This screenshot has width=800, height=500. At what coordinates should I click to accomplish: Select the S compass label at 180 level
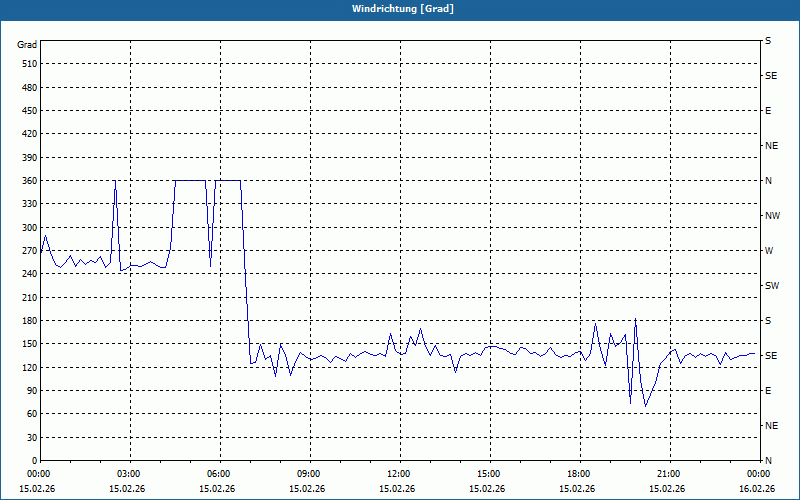(x=768, y=321)
